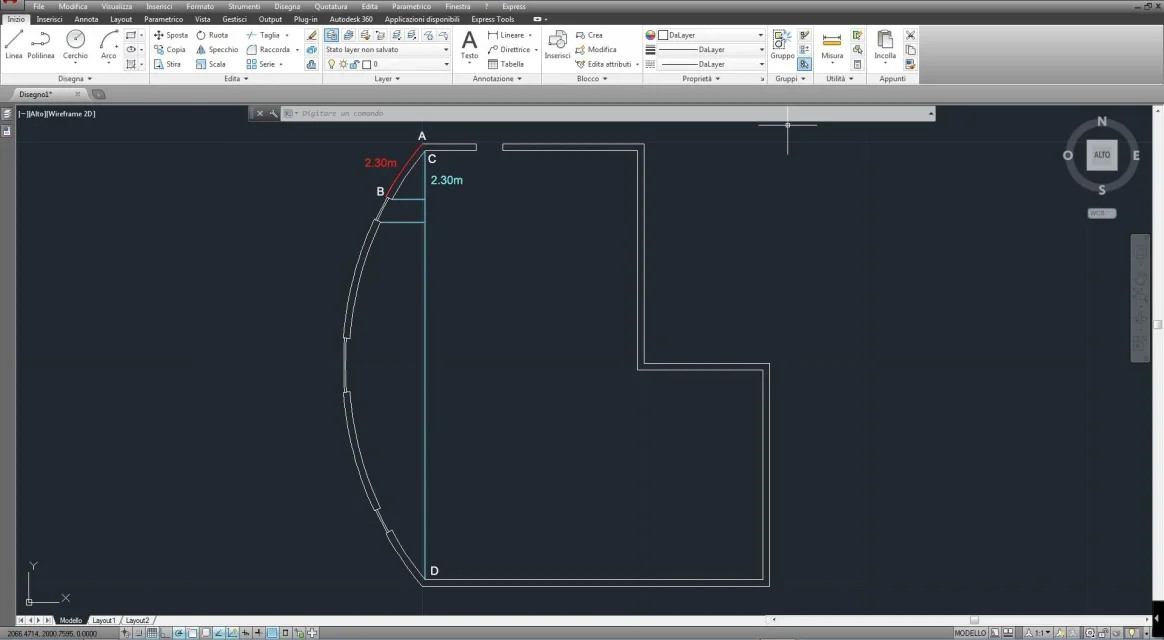This screenshot has width=1164, height=640.
Task: Switch to the Express Tools ribbon tab
Action: [492, 19]
